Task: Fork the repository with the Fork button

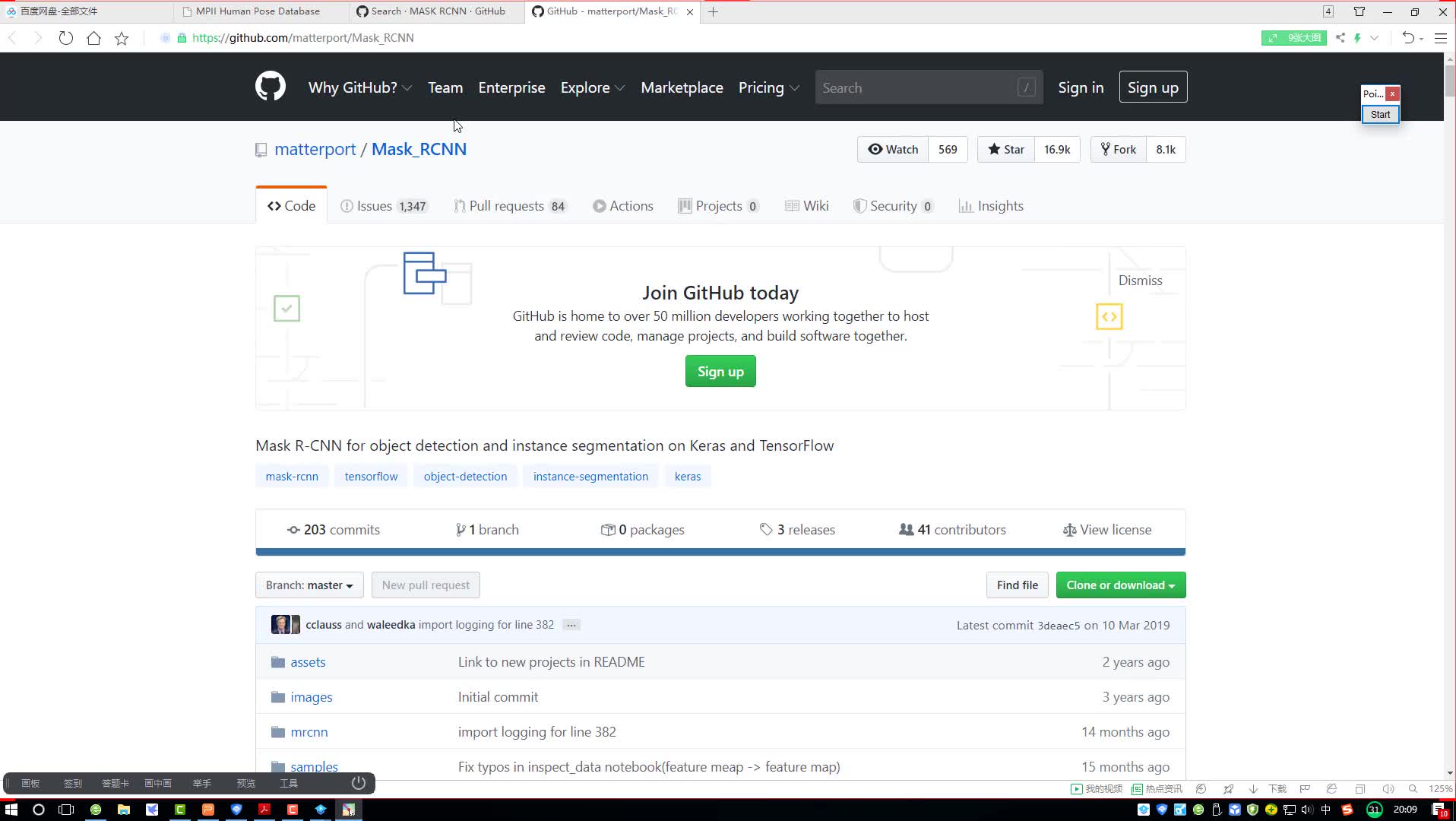Action: click(x=1118, y=149)
